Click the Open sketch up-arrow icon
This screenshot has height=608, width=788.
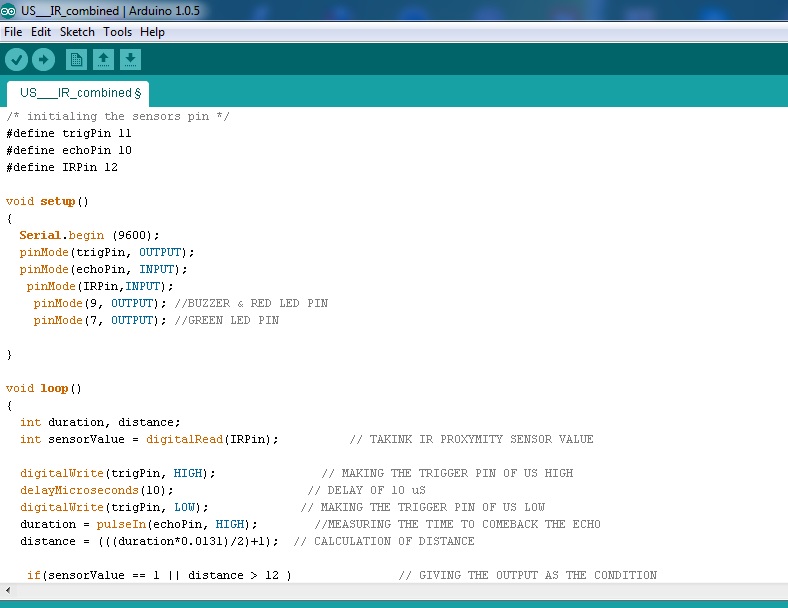click(x=103, y=60)
